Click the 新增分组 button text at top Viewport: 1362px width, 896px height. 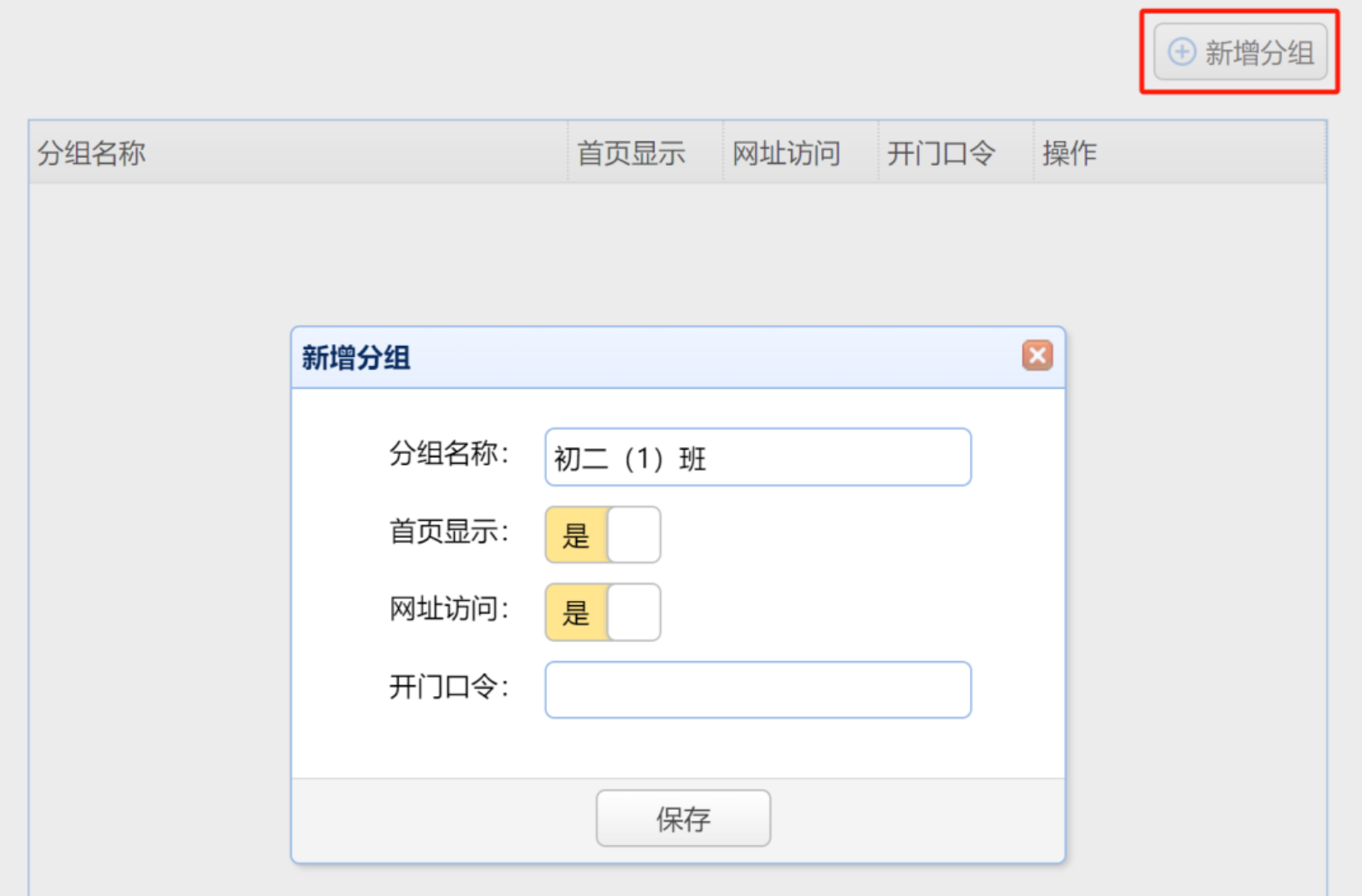1259,53
